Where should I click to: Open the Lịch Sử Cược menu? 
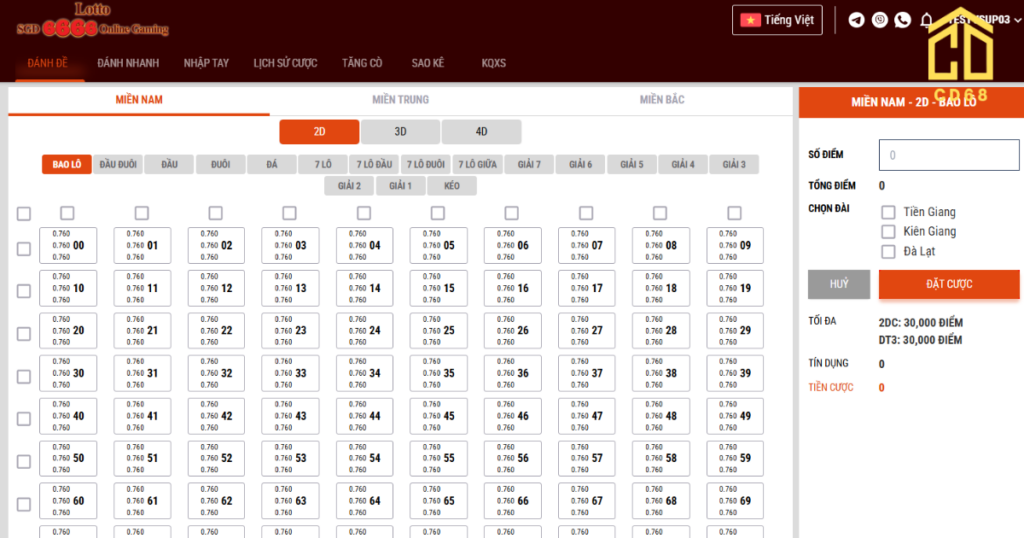tap(285, 63)
